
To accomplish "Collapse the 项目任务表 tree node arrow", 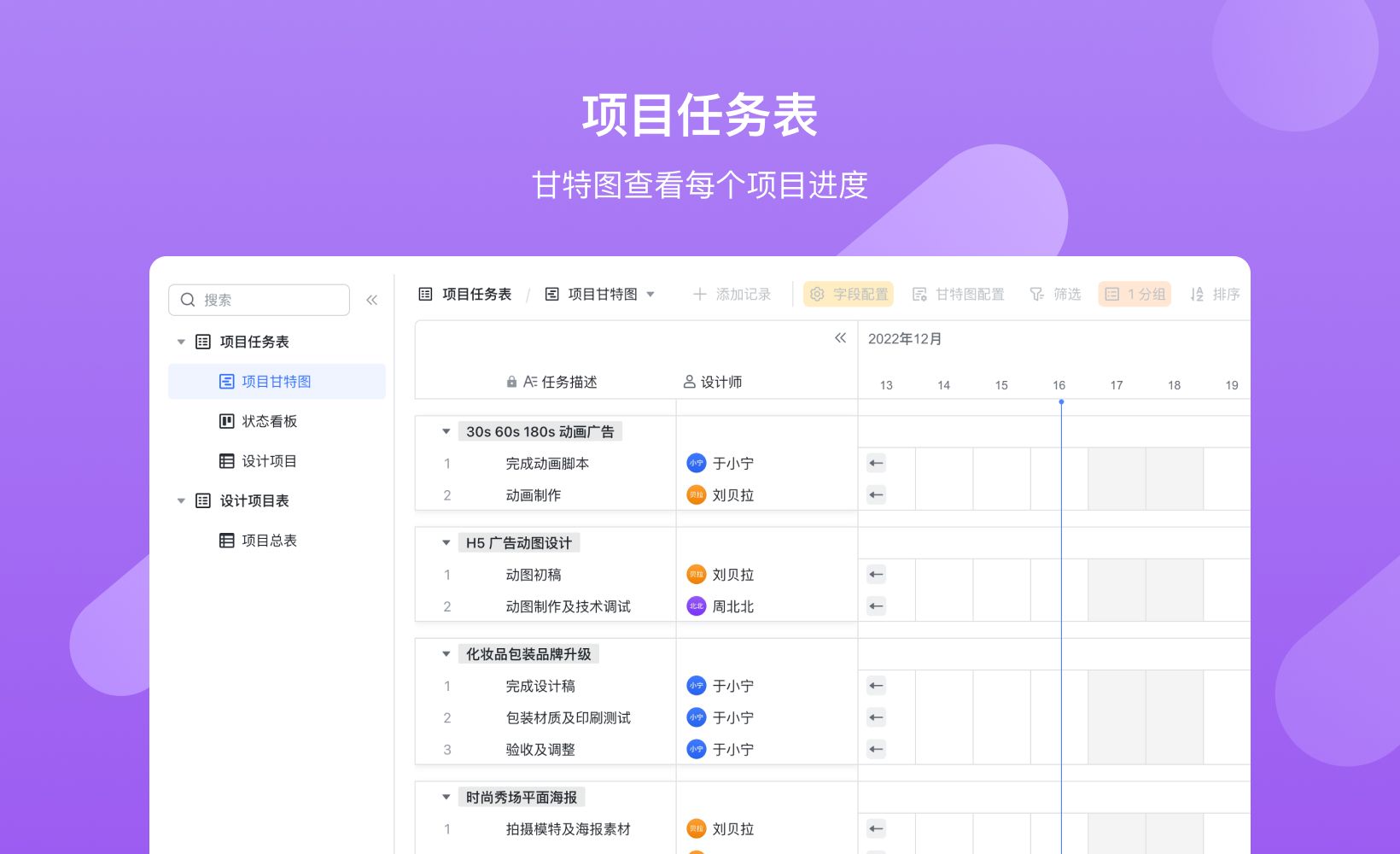I will click(181, 342).
